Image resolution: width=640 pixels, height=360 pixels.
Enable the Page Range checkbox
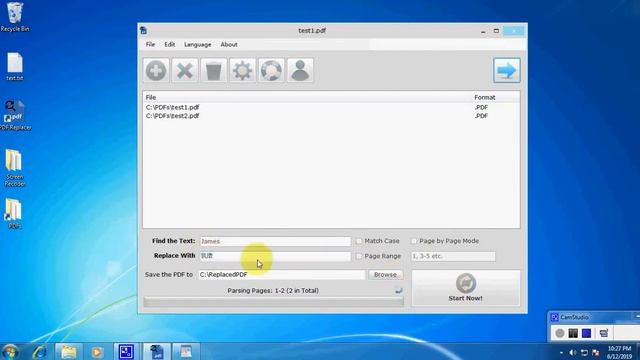(x=359, y=256)
